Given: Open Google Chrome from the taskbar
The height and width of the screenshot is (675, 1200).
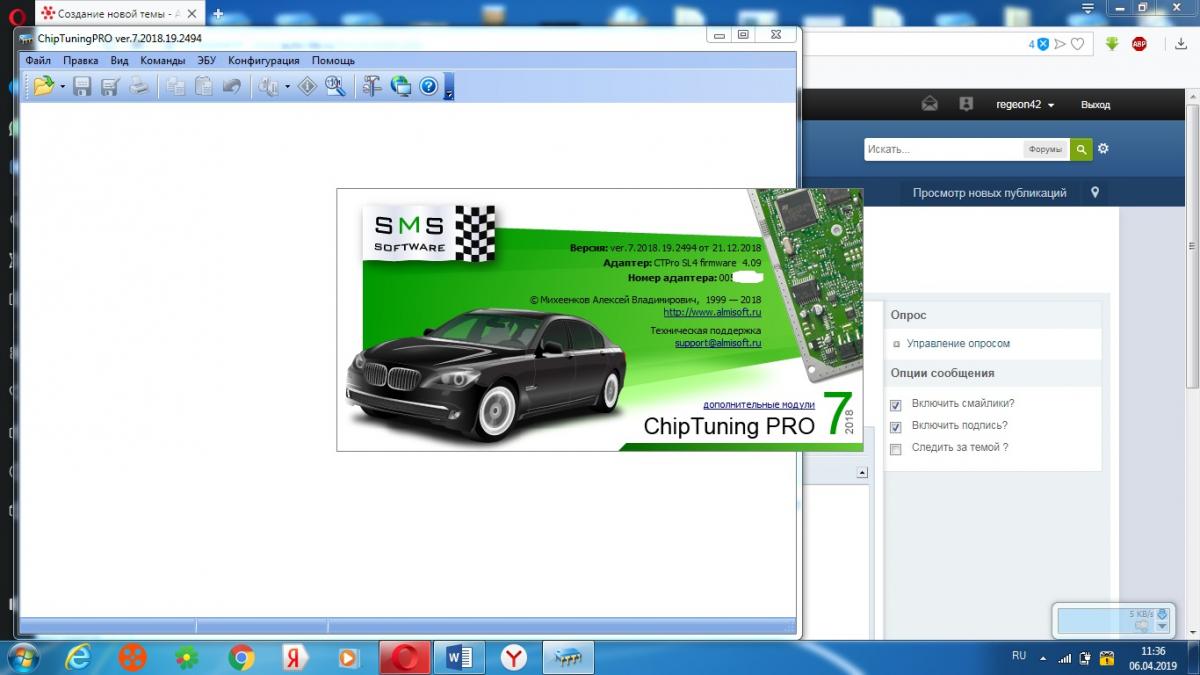Looking at the screenshot, I should (x=241, y=657).
